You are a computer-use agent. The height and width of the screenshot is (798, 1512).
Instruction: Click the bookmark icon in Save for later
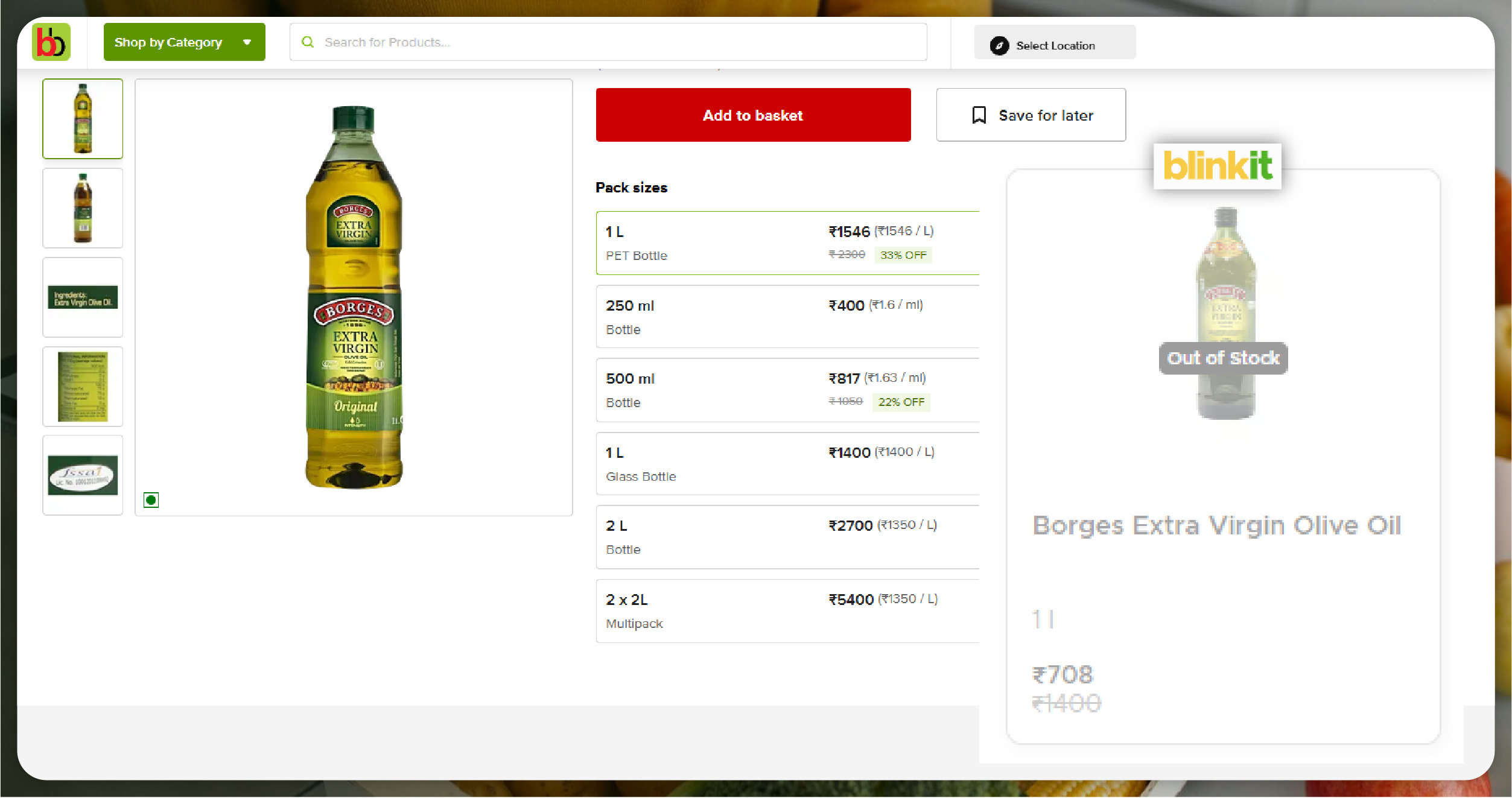[x=979, y=115]
